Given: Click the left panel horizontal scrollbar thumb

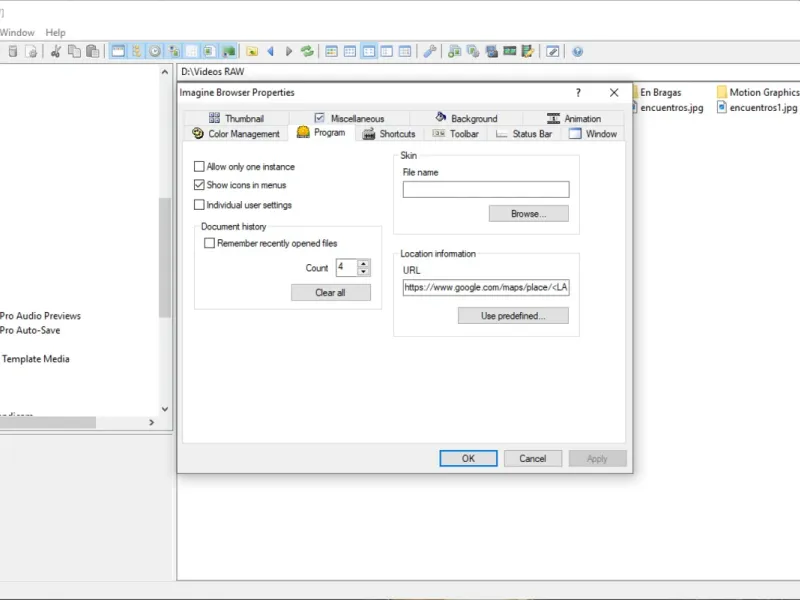Looking at the screenshot, I should pos(47,422).
